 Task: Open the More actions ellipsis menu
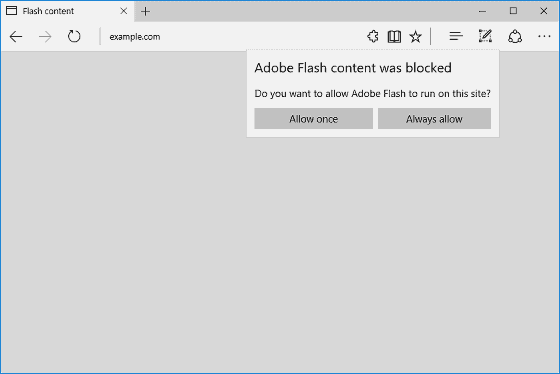pos(544,36)
